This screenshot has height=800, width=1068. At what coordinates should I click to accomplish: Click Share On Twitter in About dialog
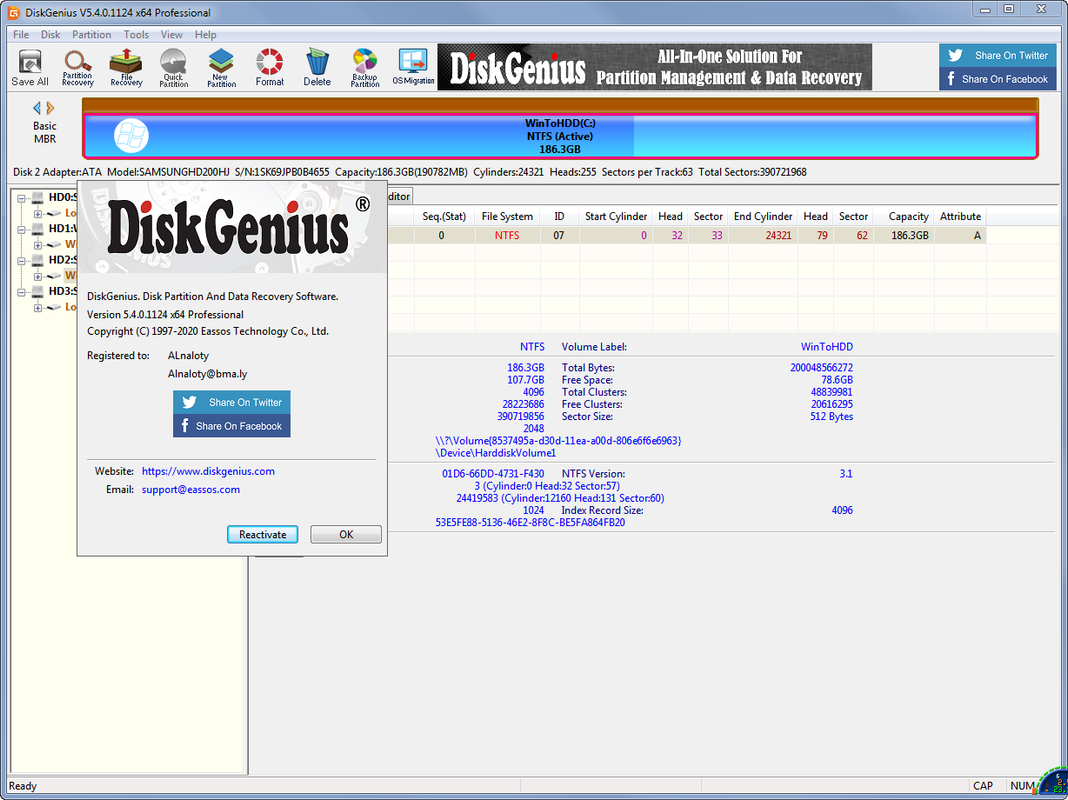232,402
